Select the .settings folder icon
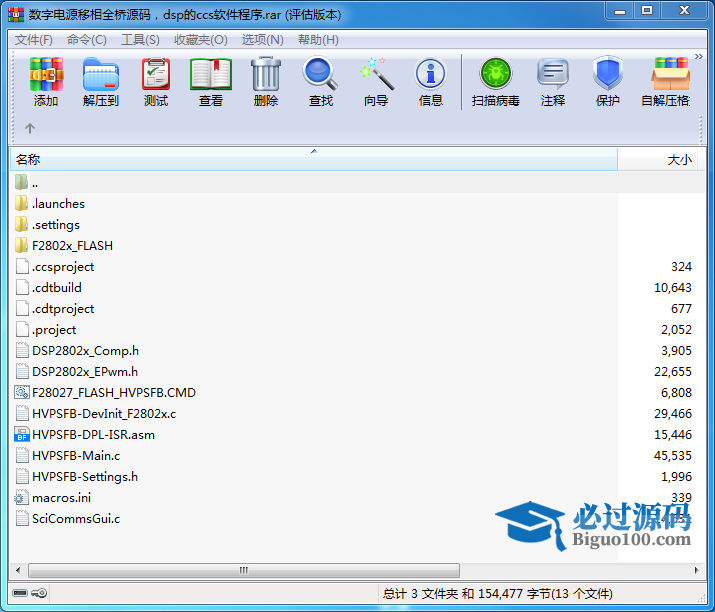The width and height of the screenshot is (715, 612). coord(21,224)
